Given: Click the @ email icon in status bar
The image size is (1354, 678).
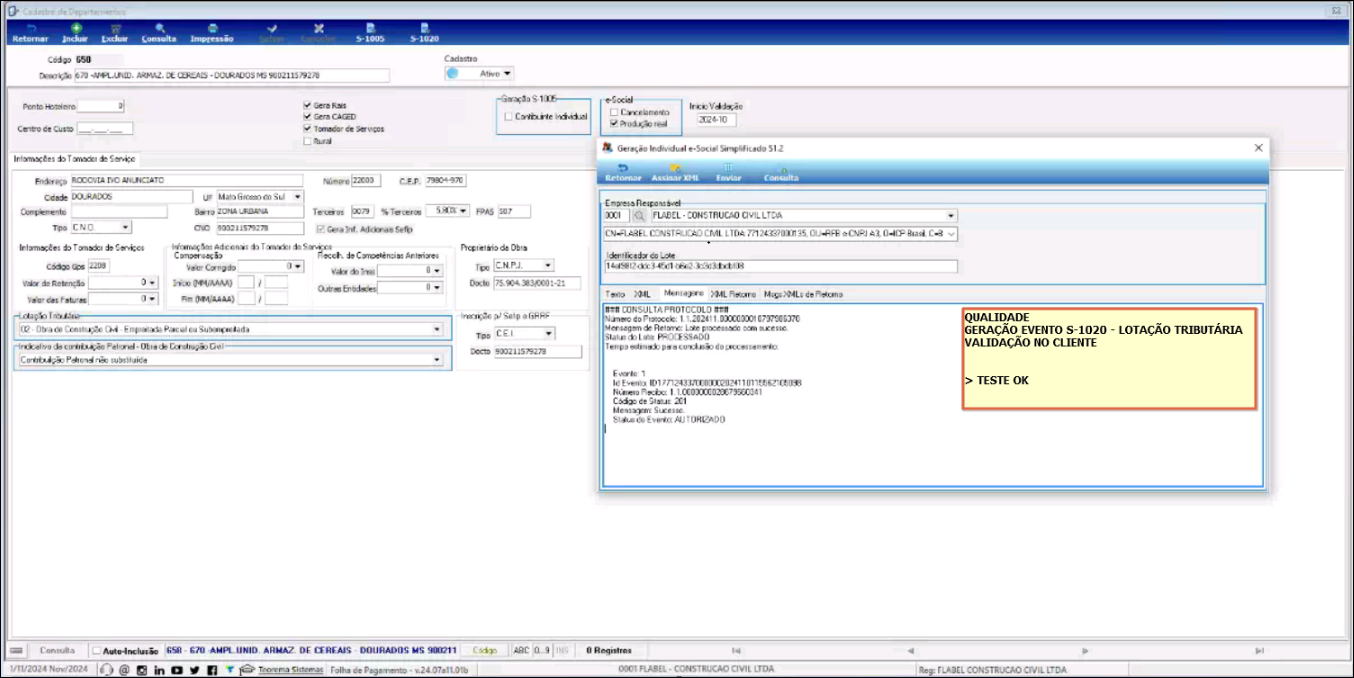Looking at the screenshot, I should pyautogui.click(x=124, y=670).
